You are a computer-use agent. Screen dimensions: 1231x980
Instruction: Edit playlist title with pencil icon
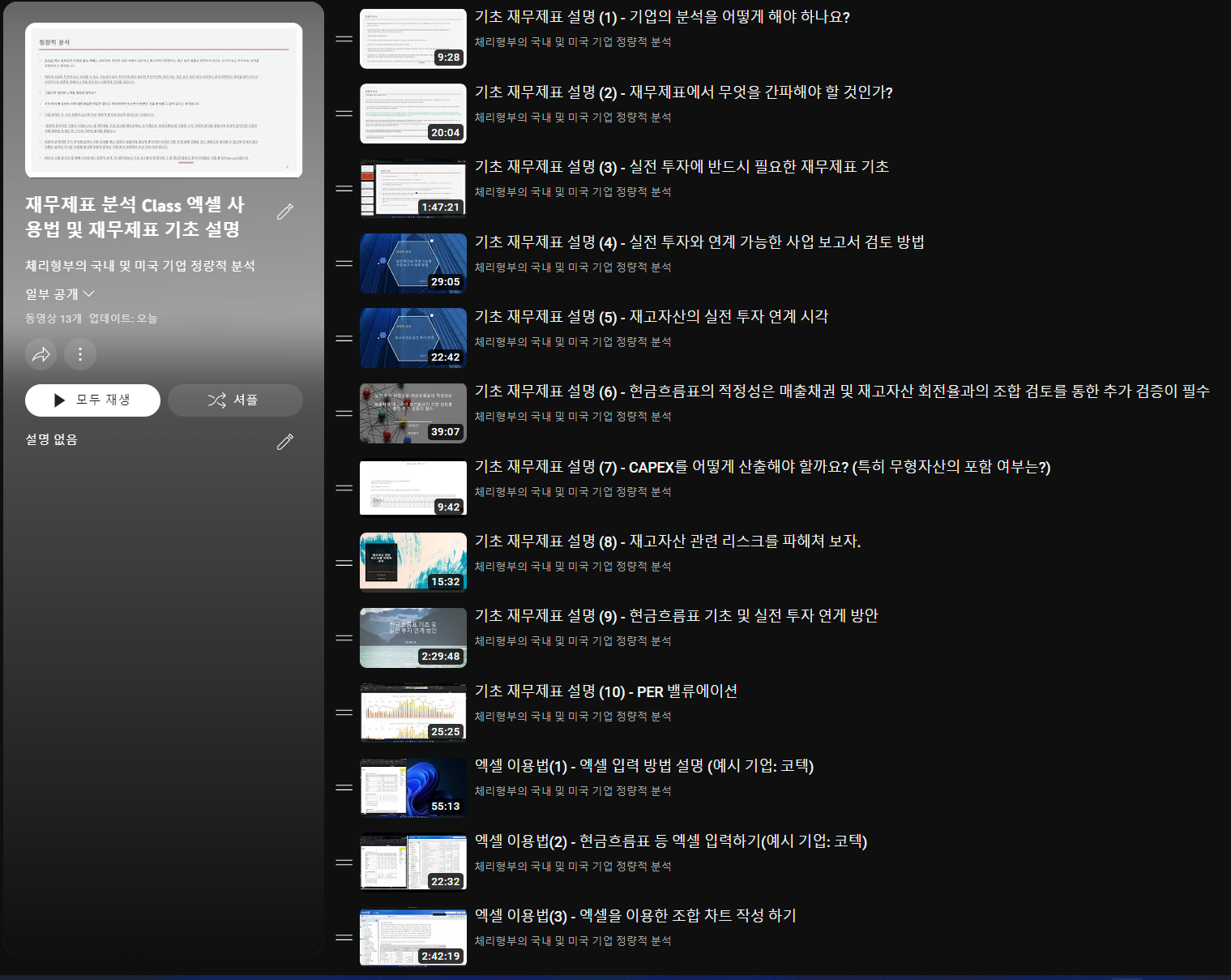click(284, 212)
